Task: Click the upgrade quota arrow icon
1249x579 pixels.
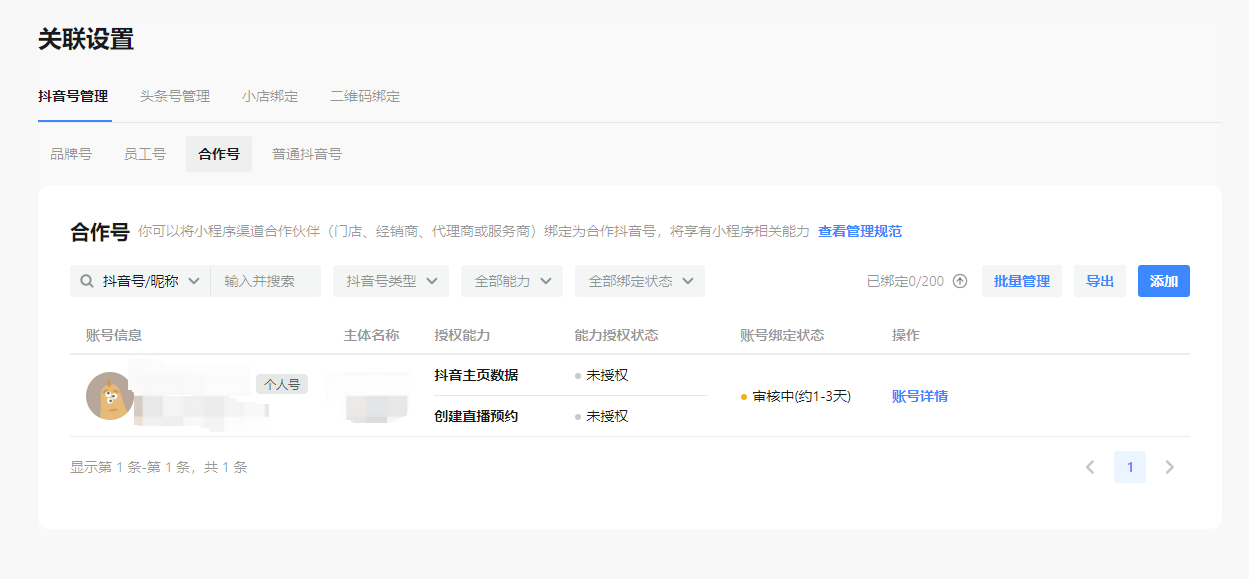Action: point(960,281)
